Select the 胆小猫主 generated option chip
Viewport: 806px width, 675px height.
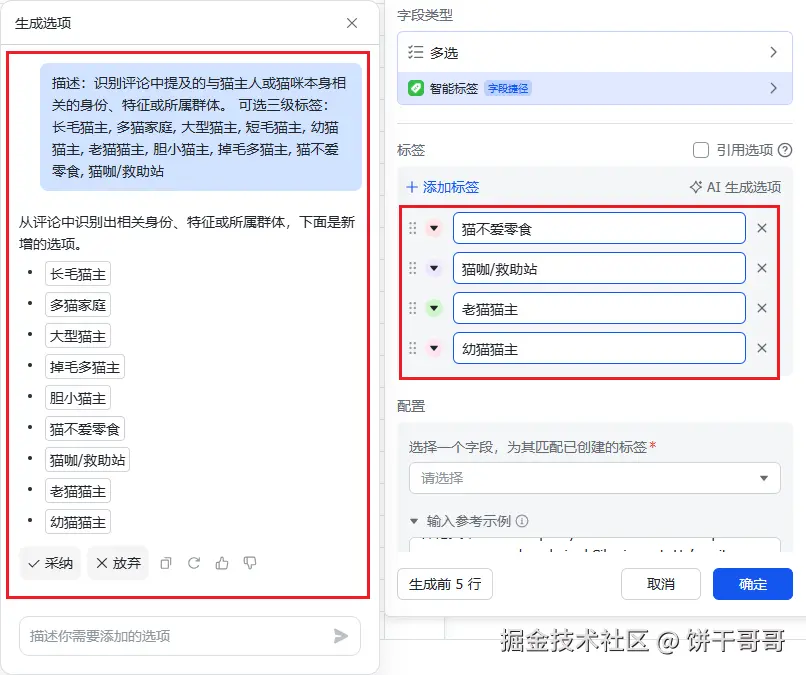point(78,398)
